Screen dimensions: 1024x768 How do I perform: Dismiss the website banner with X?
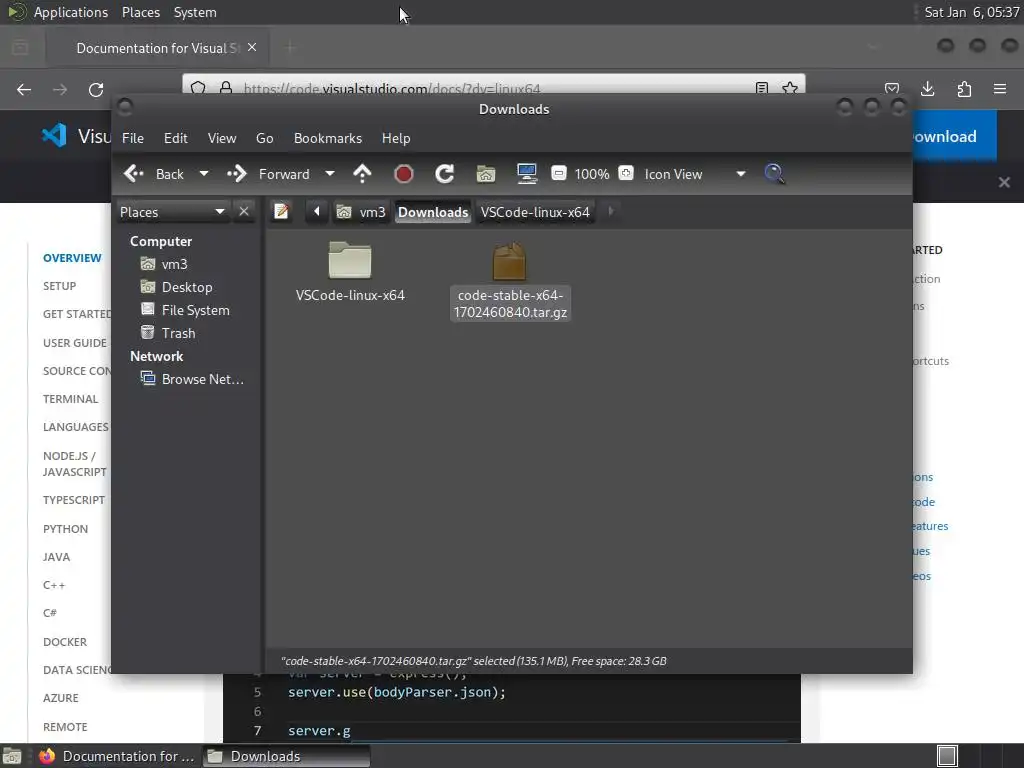pyautogui.click(x=1004, y=182)
